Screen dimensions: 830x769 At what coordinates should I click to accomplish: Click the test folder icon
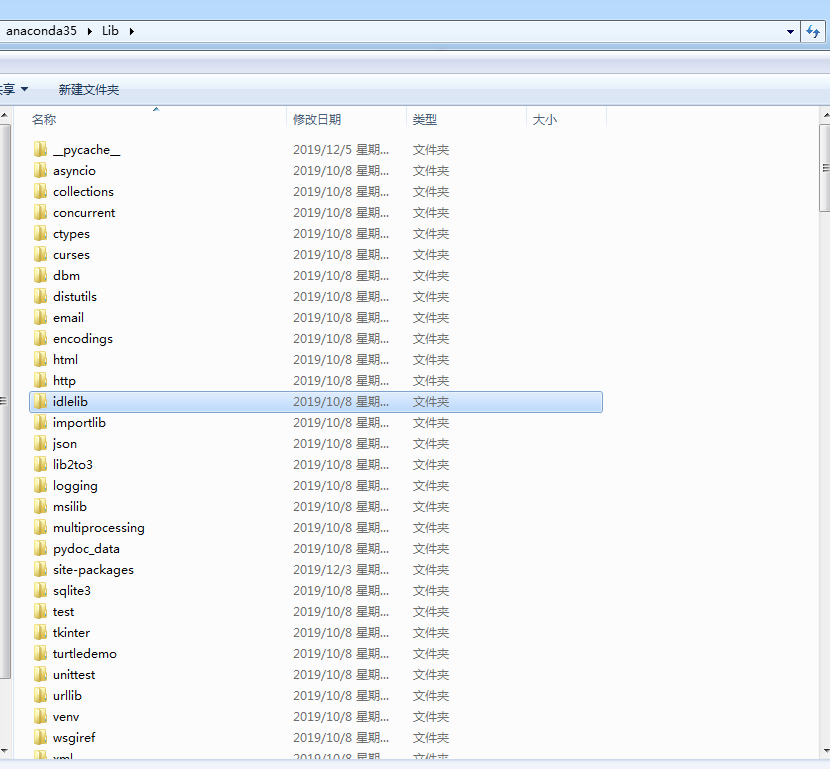40,611
